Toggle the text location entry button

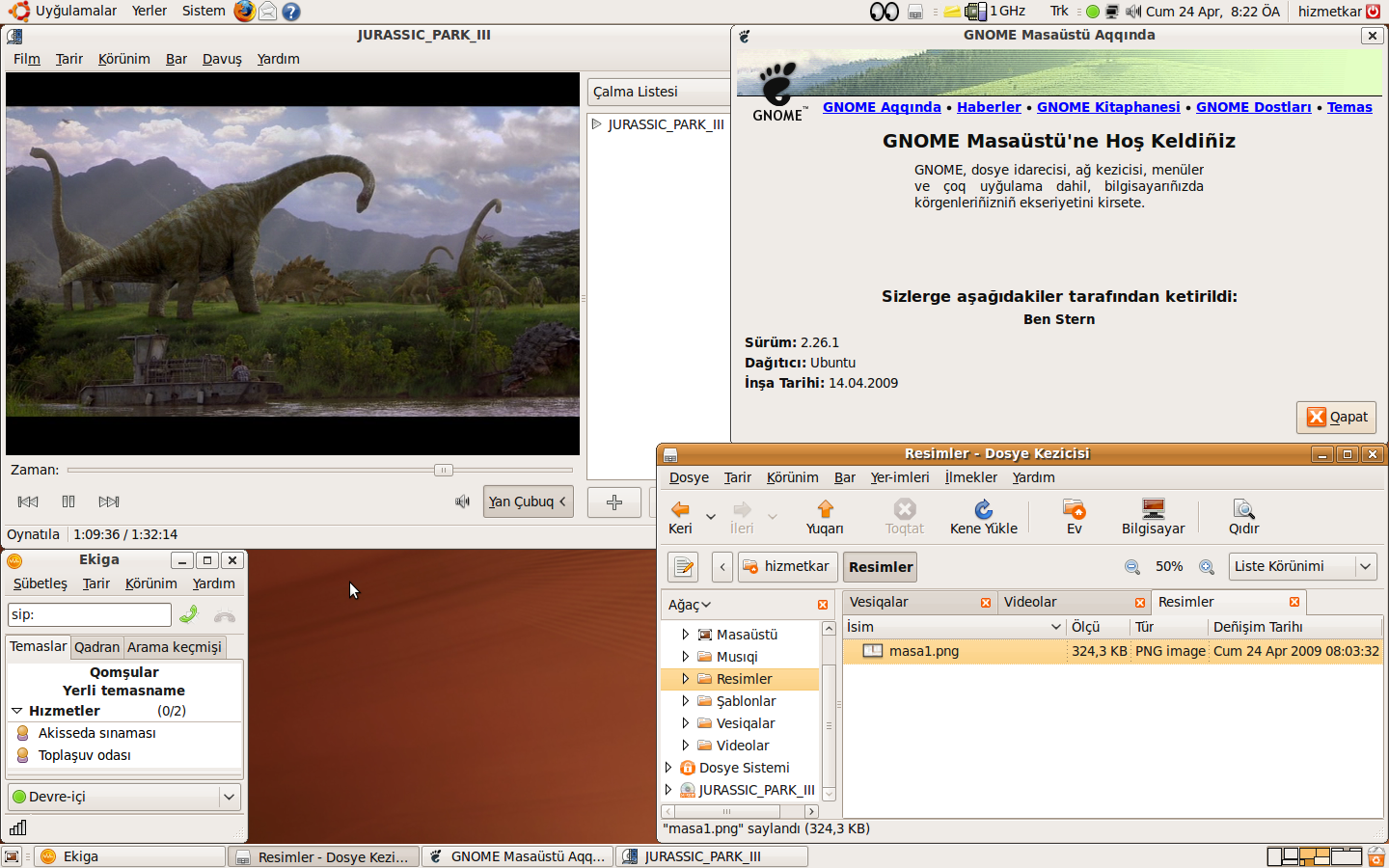click(683, 567)
